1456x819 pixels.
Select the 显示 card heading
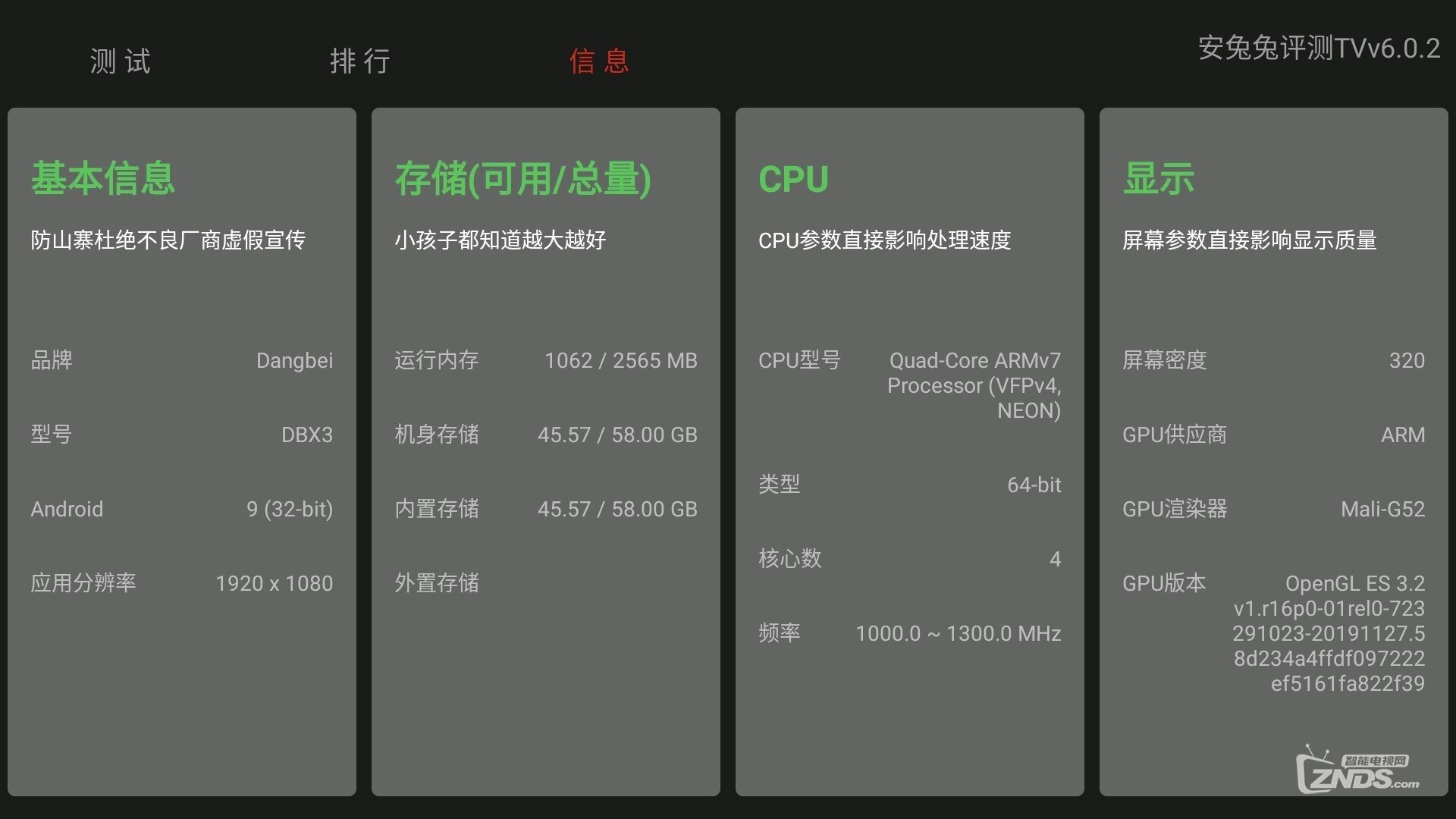pos(1159,178)
